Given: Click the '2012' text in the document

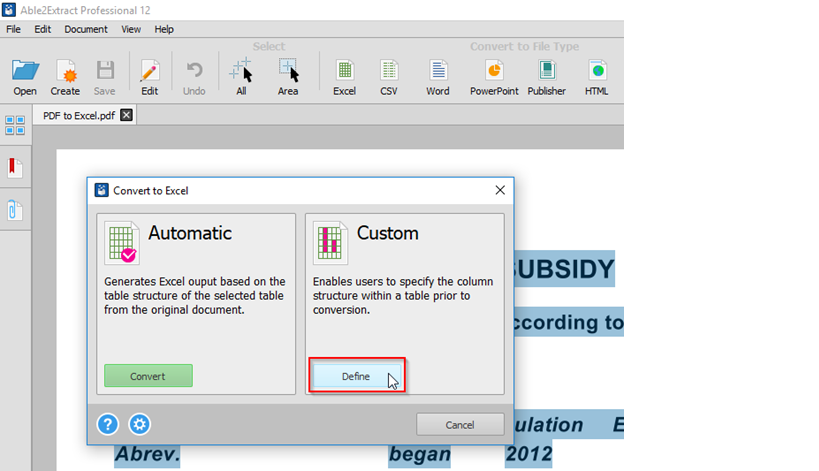Looking at the screenshot, I should click(x=529, y=454).
